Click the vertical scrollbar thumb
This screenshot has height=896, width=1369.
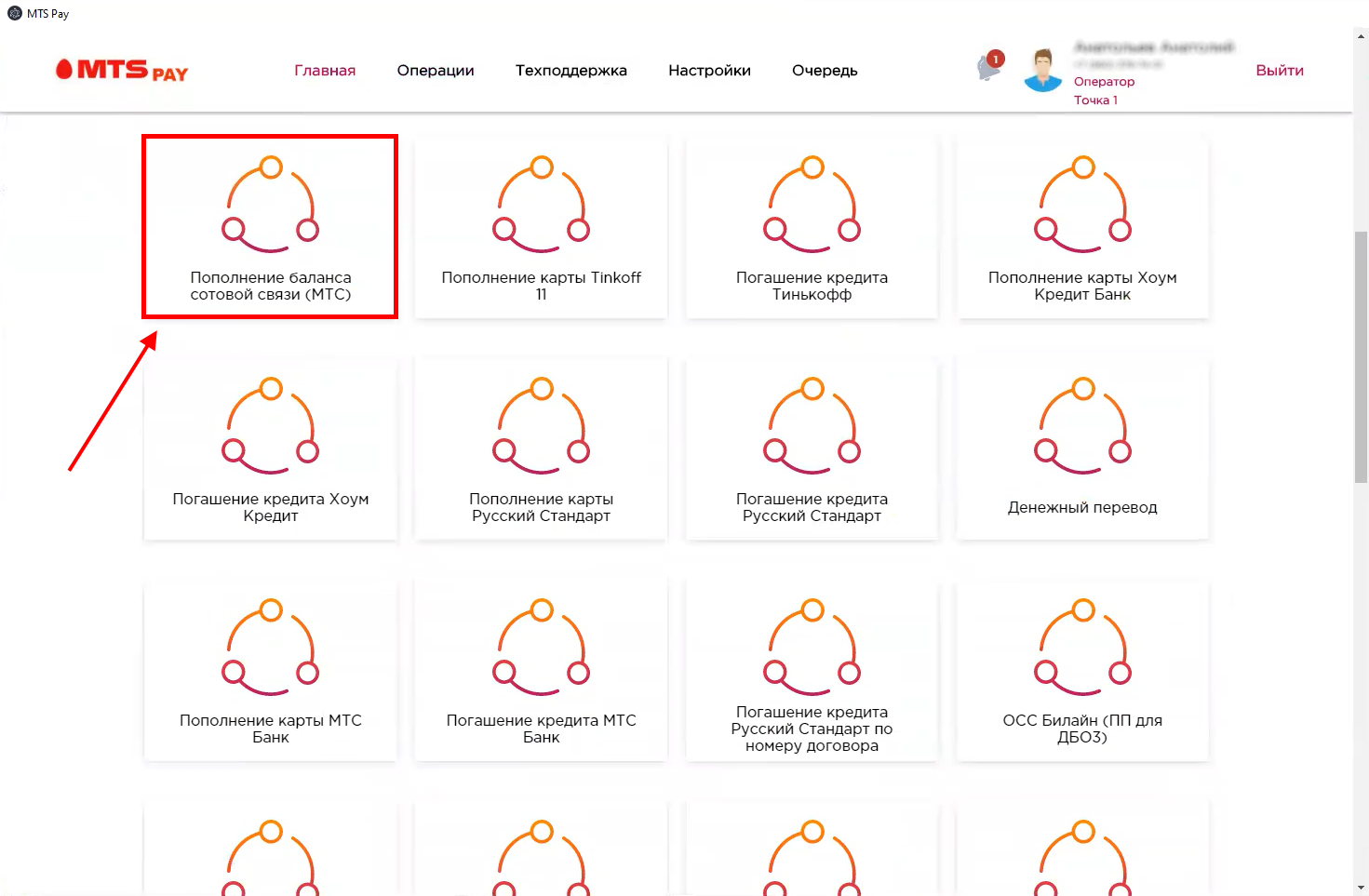(1361, 357)
